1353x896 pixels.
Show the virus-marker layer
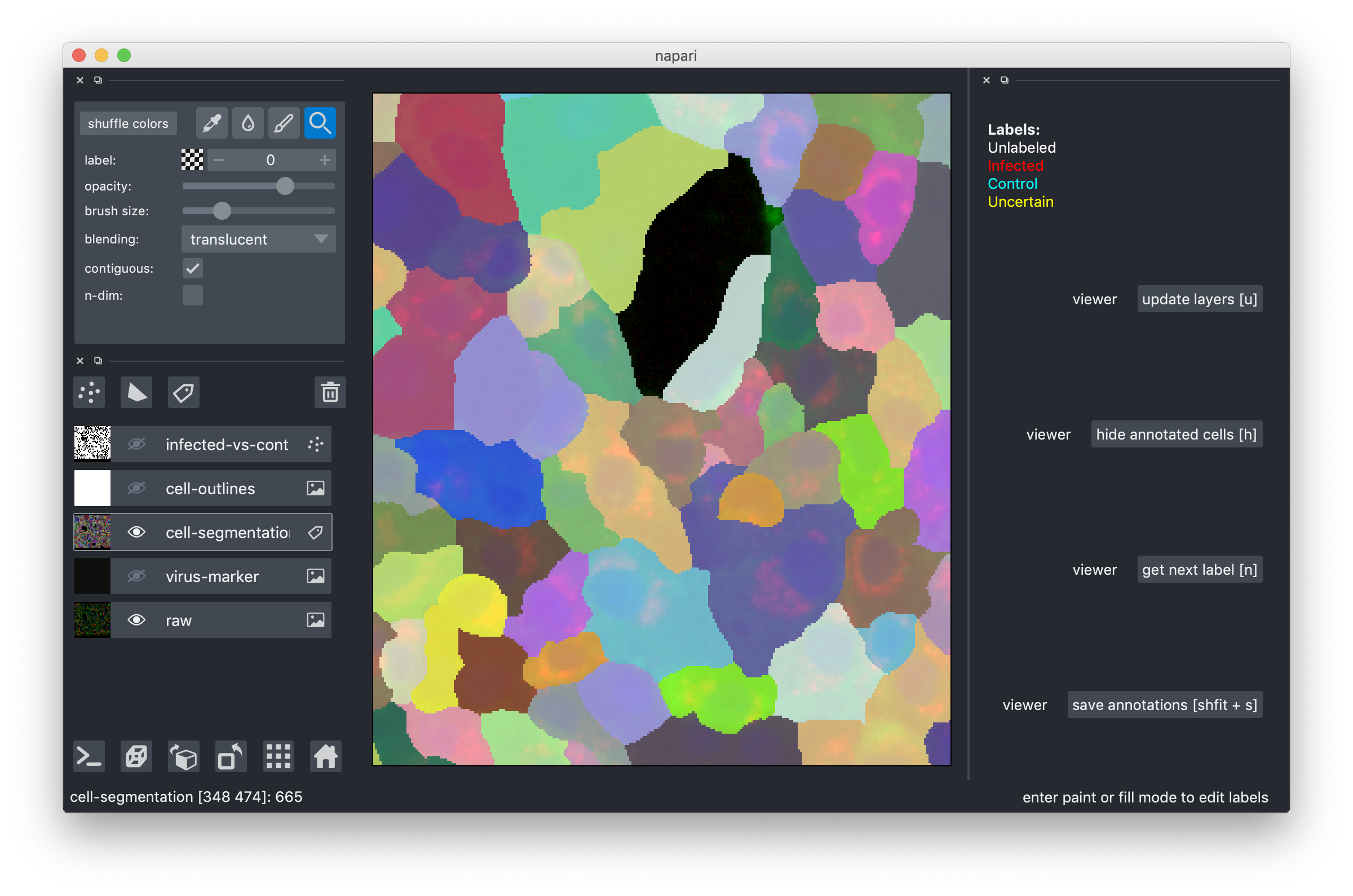[x=136, y=576]
